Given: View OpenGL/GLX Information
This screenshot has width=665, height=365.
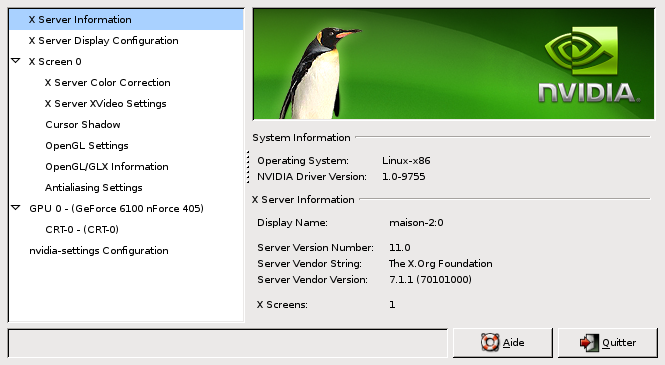Looking at the screenshot, I should click(107, 167).
